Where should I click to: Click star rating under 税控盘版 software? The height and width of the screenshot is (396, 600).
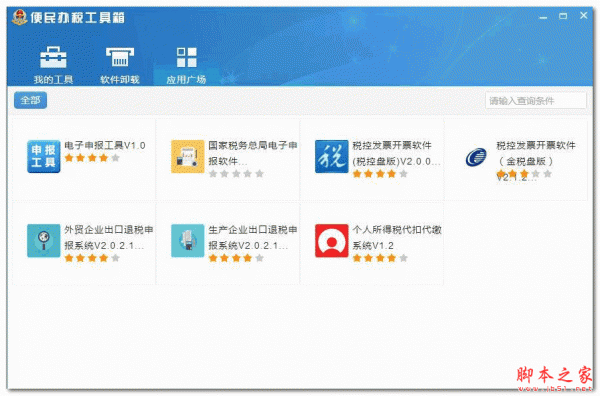(380, 174)
